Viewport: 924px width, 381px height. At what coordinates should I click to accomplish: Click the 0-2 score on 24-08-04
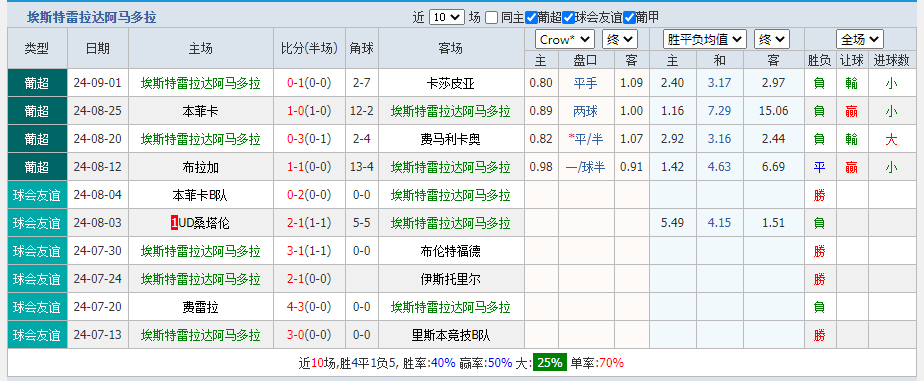295,195
